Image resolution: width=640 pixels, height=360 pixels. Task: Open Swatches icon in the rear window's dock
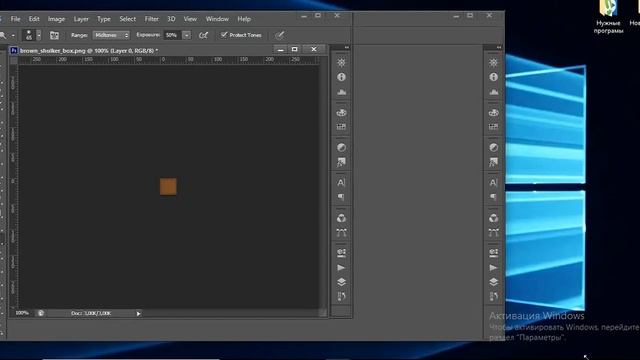493,127
